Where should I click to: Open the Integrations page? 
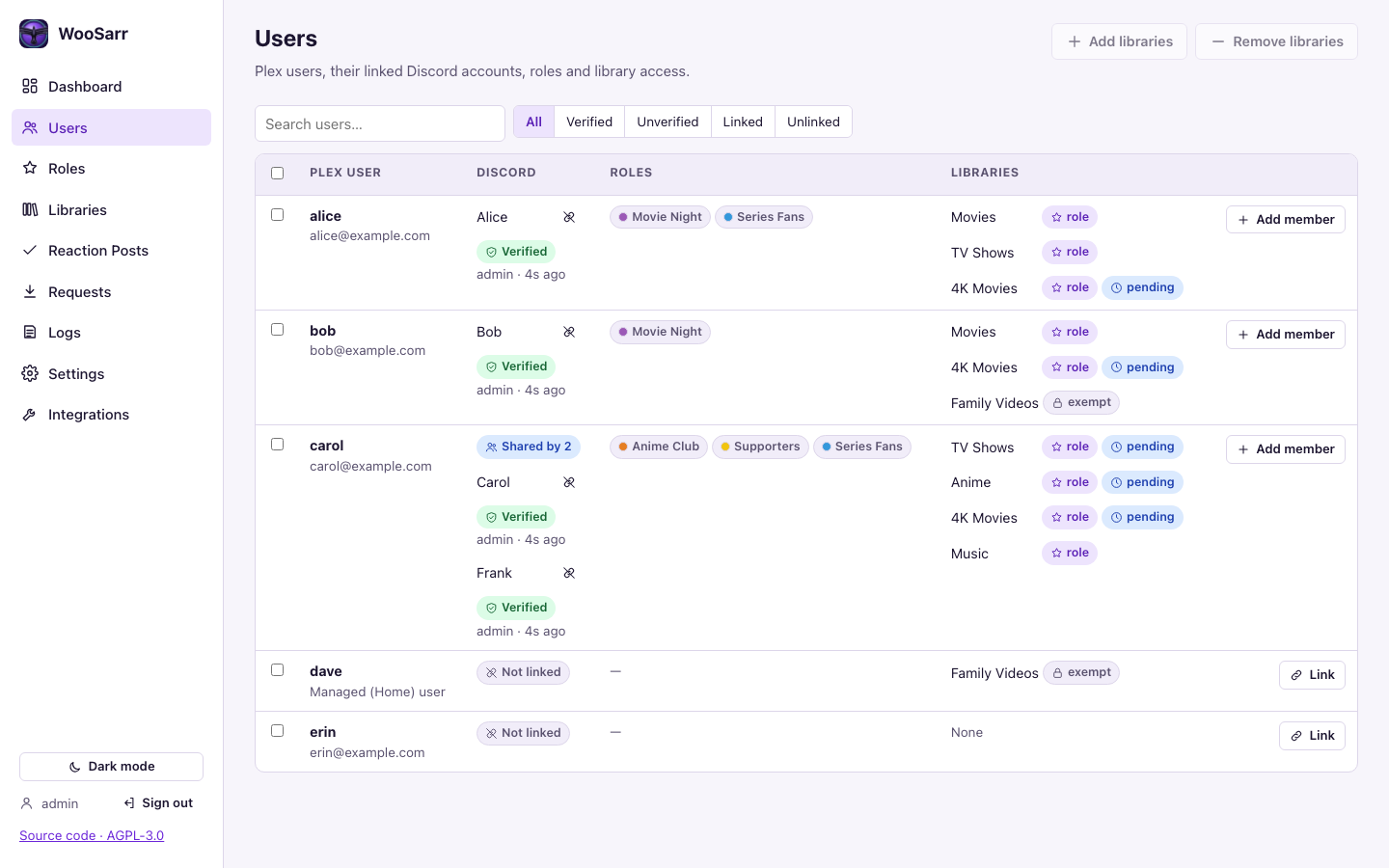point(111,415)
